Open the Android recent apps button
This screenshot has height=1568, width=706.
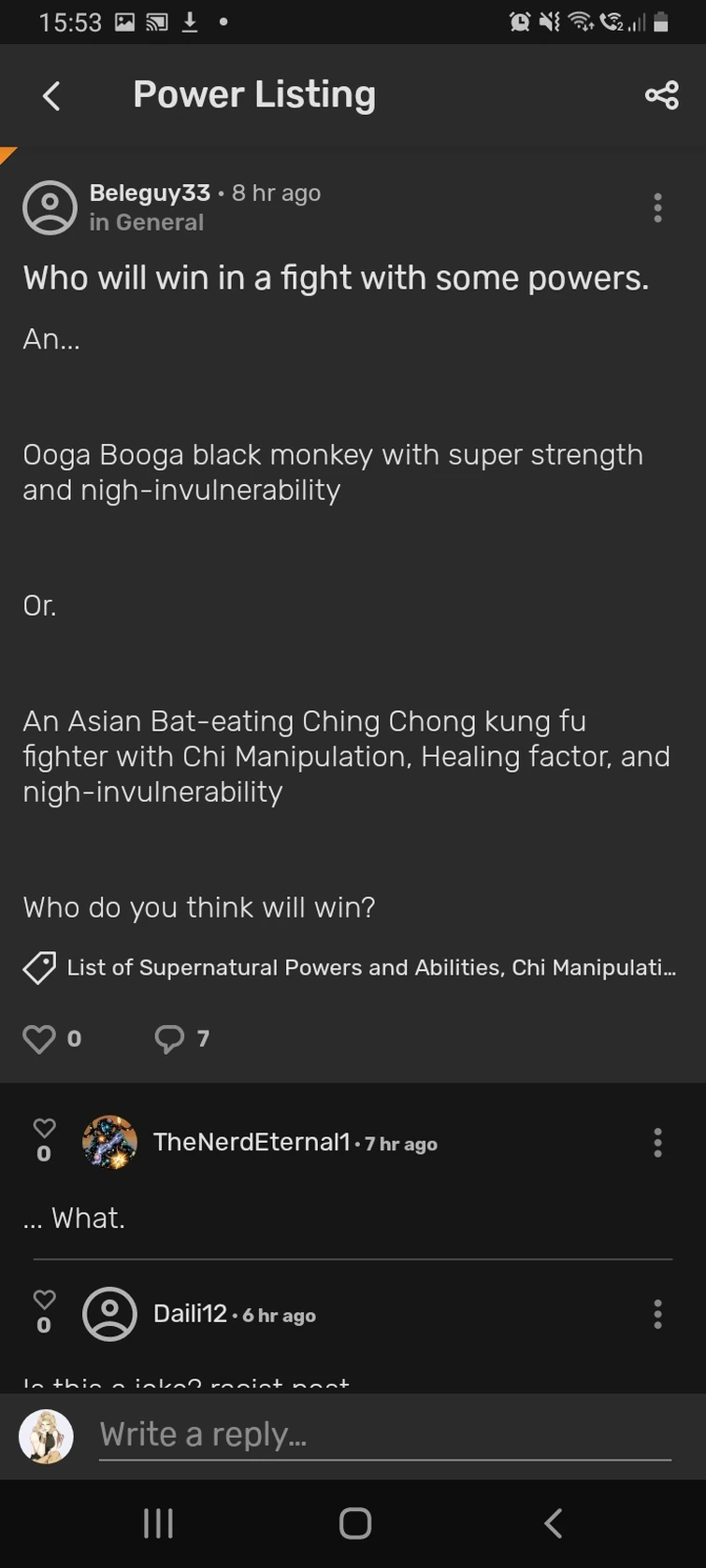pos(158,1524)
